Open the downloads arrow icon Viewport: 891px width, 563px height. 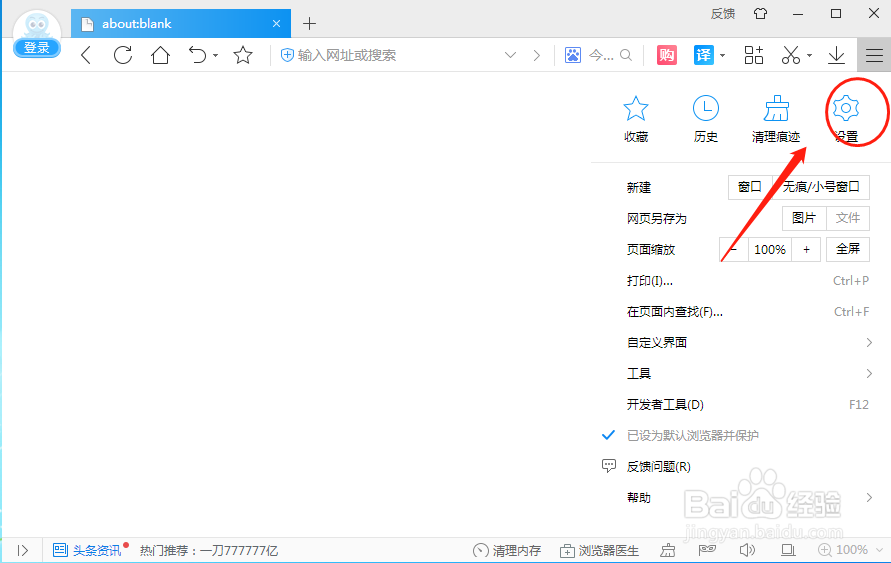pos(836,55)
